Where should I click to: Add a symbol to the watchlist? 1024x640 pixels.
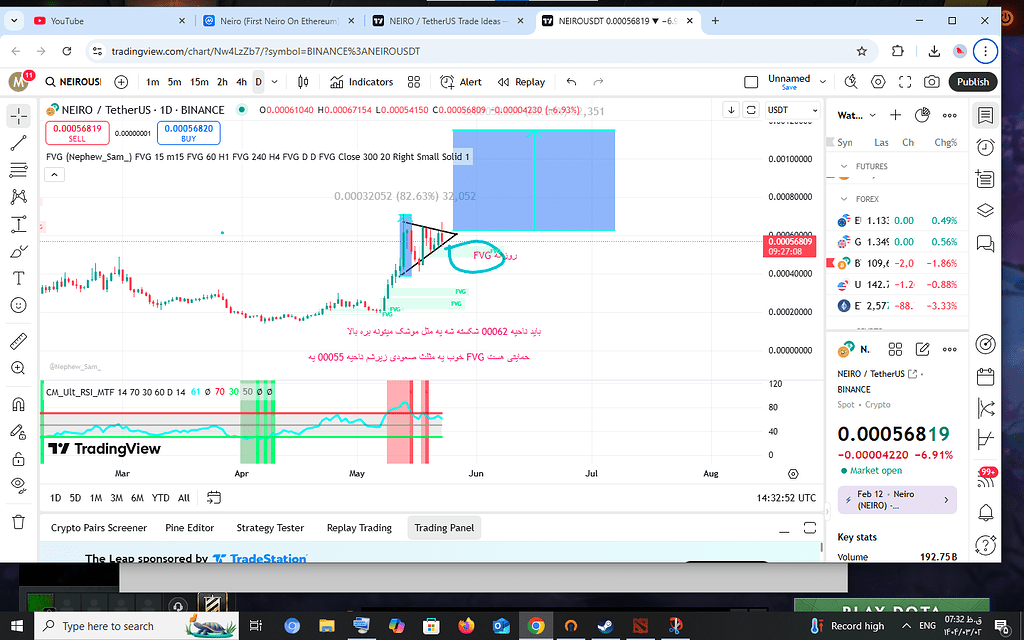(x=895, y=115)
